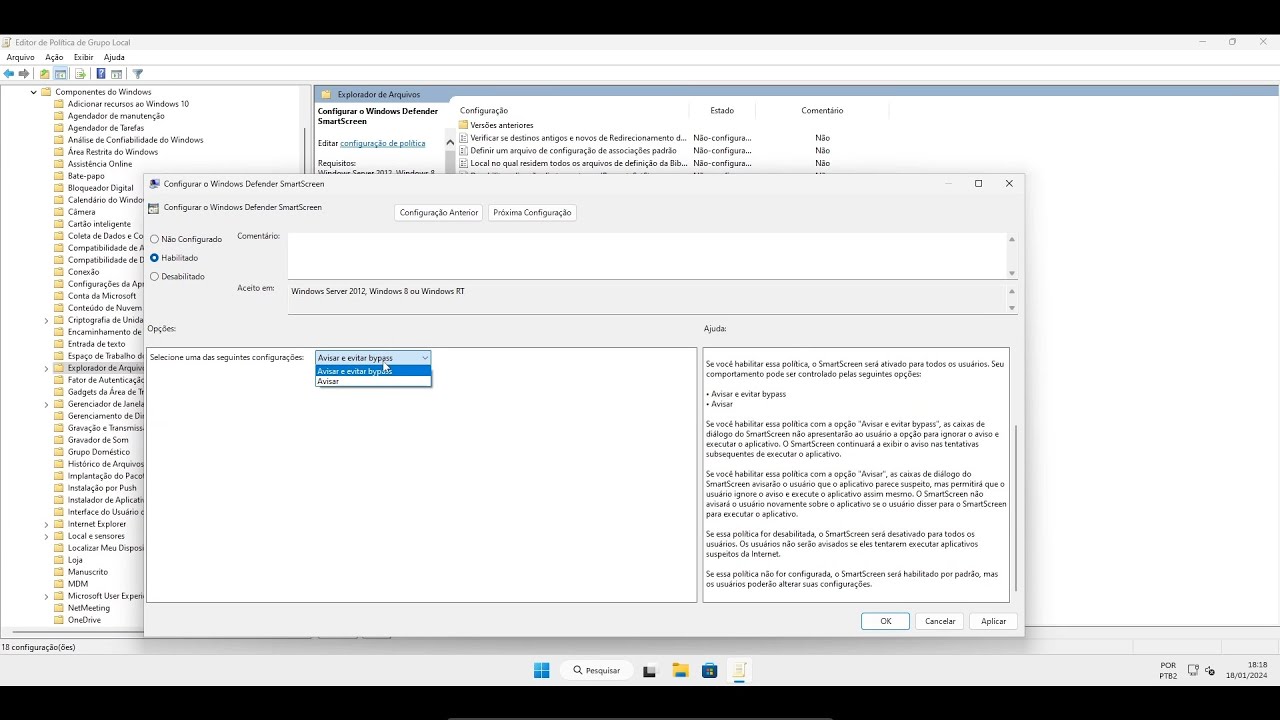Image resolution: width=1280 pixels, height=720 pixels.
Task: Select the Agendador de Tarefas tree item
Action: (x=106, y=128)
